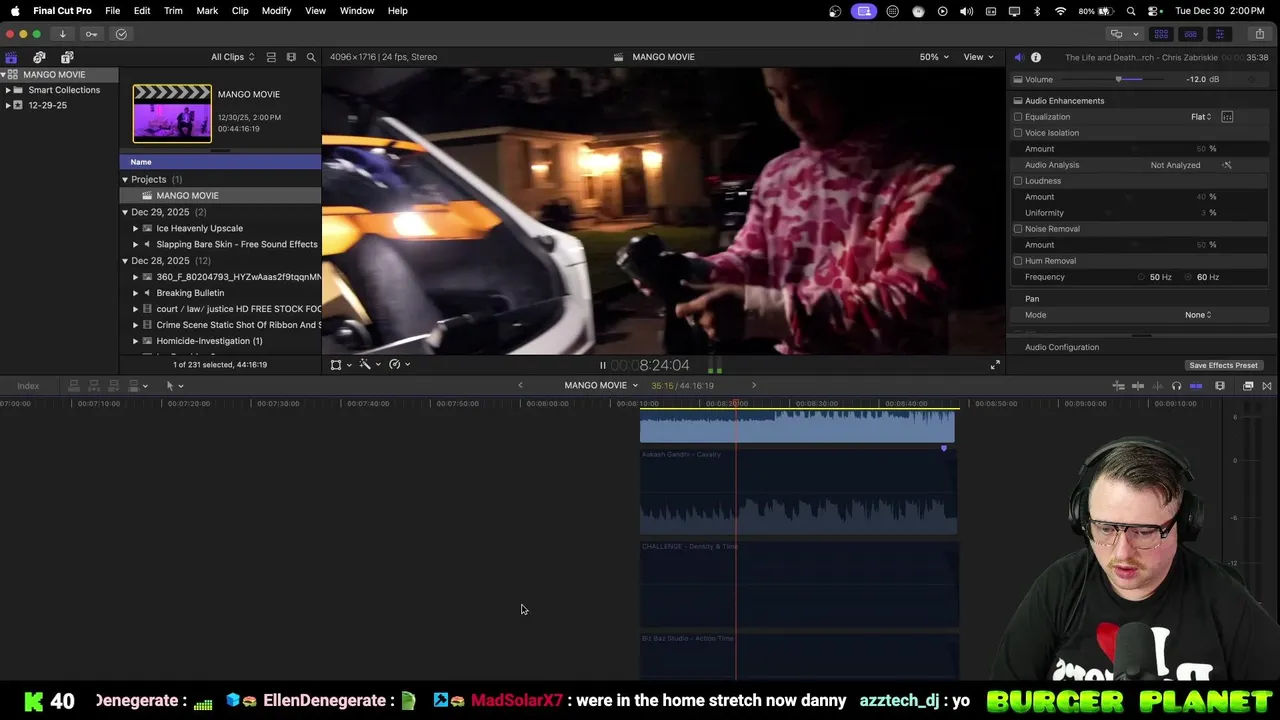Screen dimensions: 1280x720
Task: Show the Photos and Audio sidebar
Action: 39,57
